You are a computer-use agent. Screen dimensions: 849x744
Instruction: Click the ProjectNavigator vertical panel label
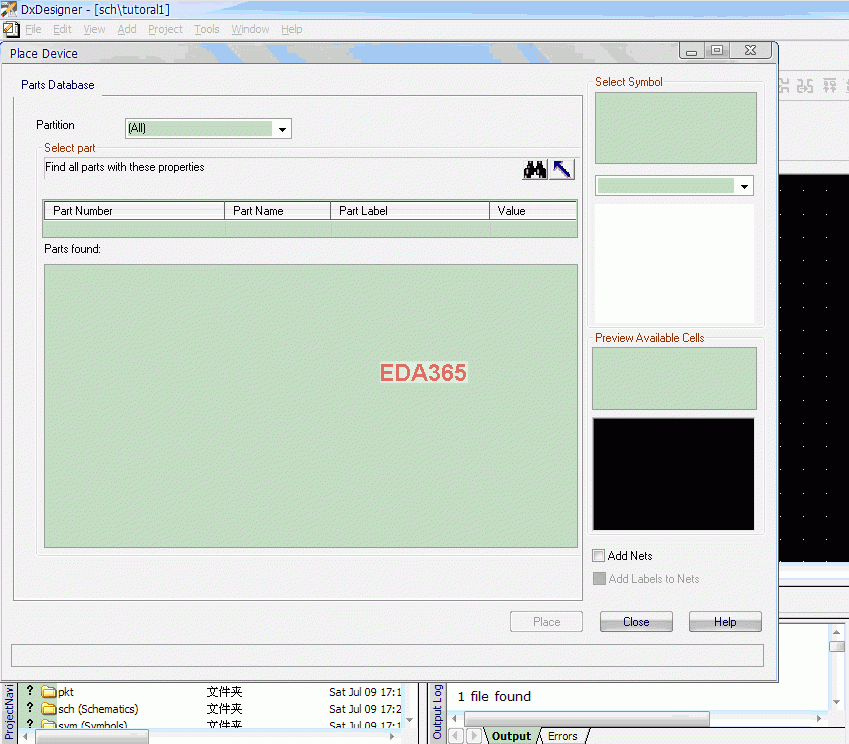[9, 712]
